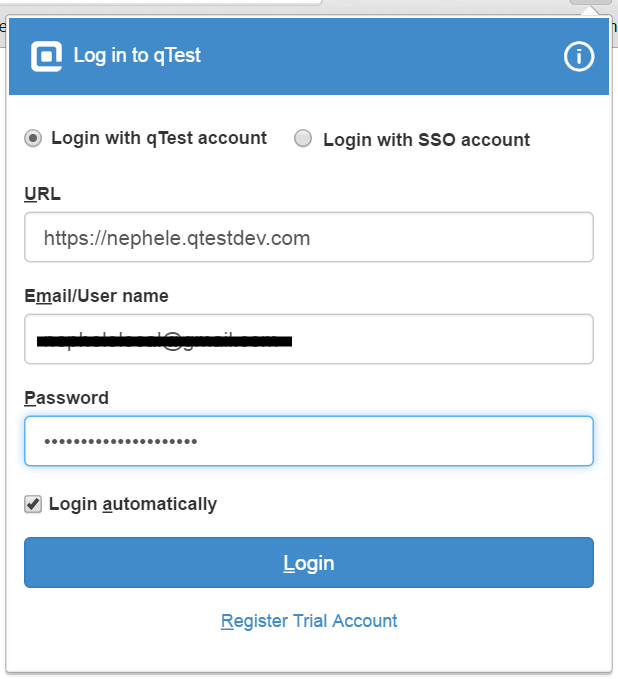This screenshot has height=679, width=618.
Task: Click the "Log in to qTest" header title
Action: coord(137,56)
